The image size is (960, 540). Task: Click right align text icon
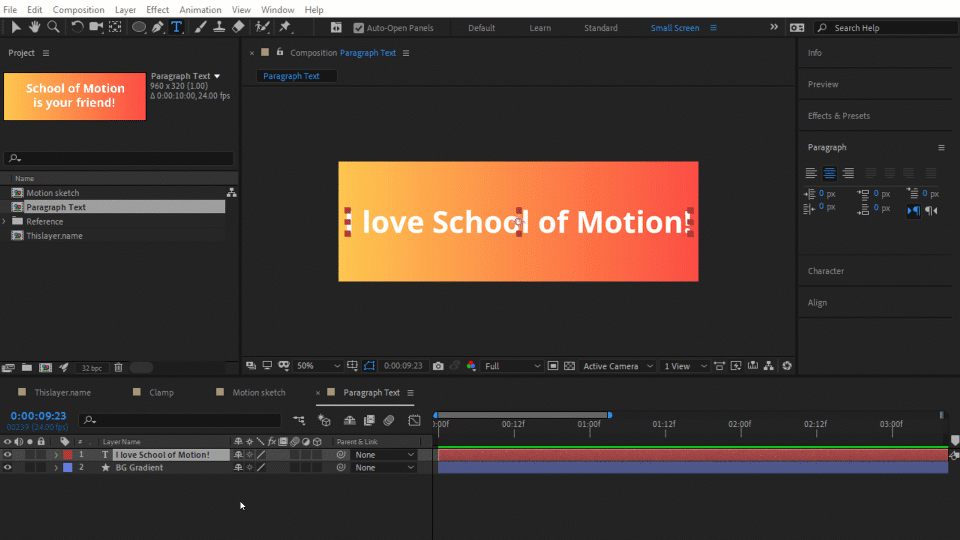(x=848, y=173)
